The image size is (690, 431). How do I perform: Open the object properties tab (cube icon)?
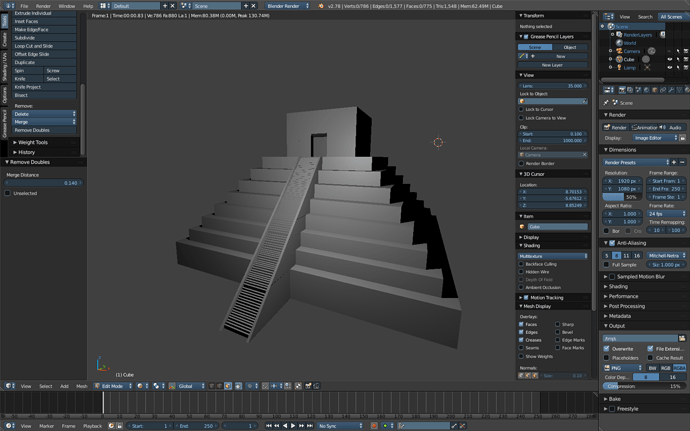[x=655, y=90]
